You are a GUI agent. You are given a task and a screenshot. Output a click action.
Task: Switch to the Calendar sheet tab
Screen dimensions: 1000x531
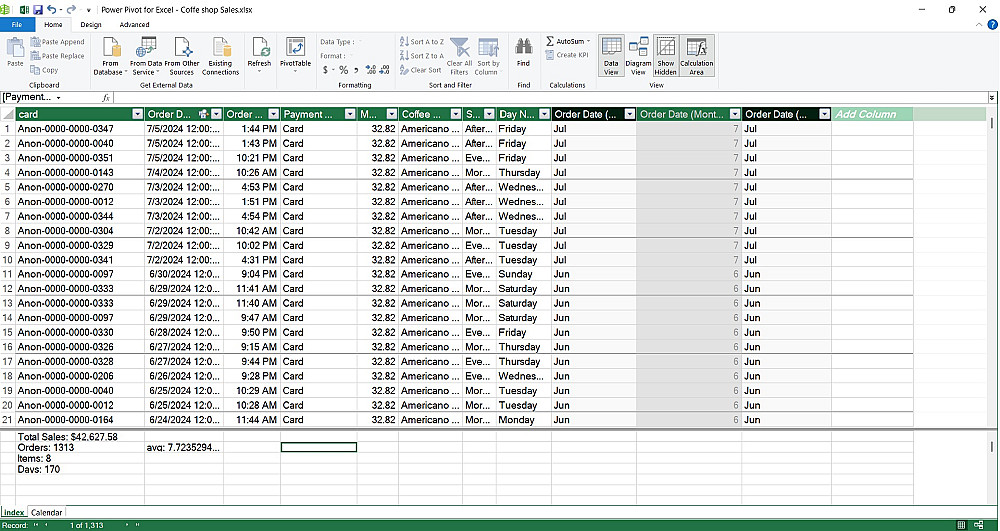coord(47,512)
